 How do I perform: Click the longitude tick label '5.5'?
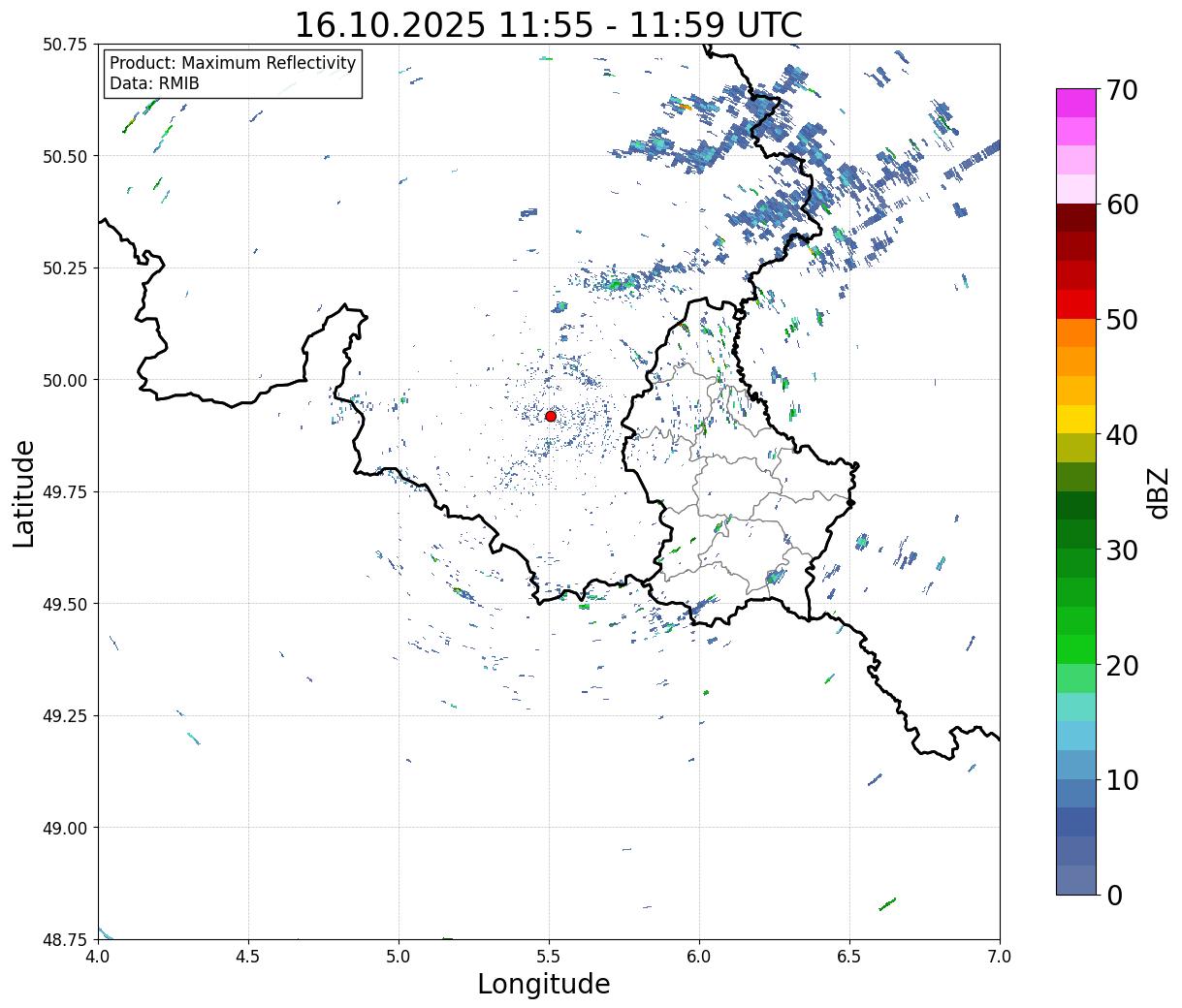point(549,956)
